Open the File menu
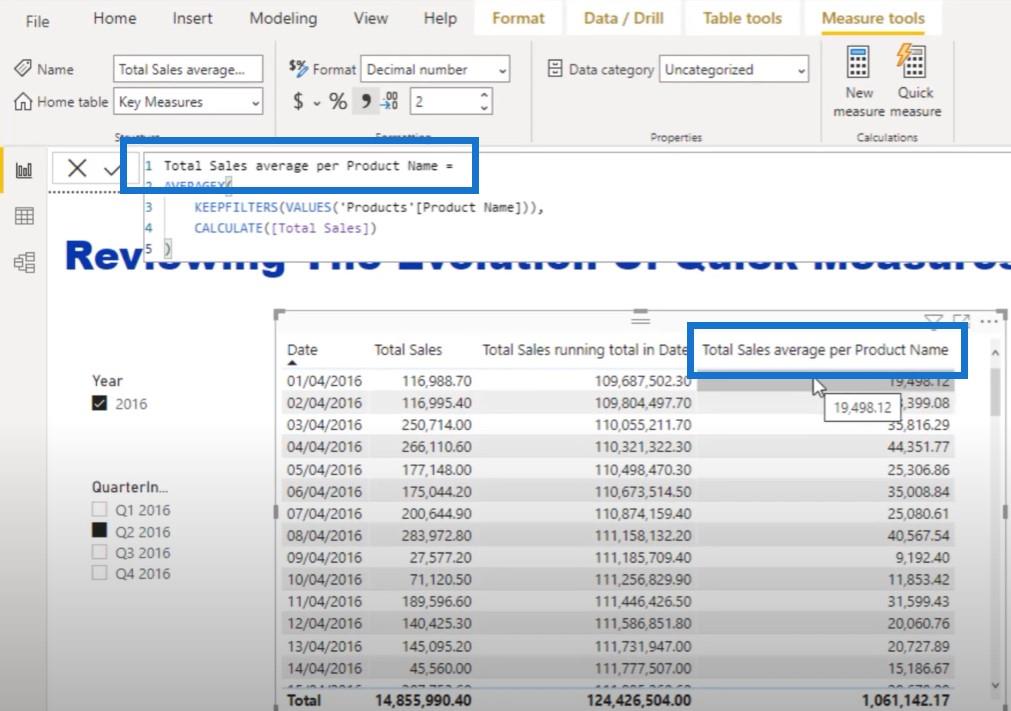 tap(37, 21)
